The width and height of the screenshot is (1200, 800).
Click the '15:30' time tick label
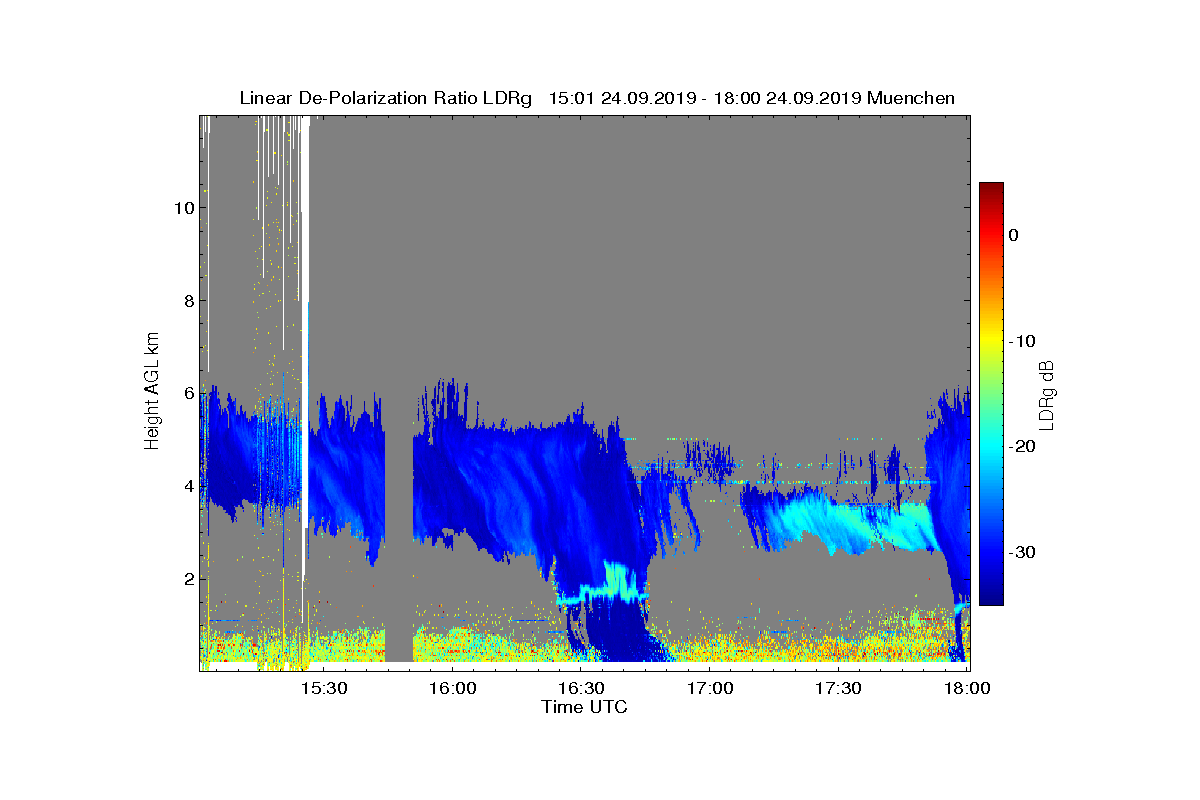click(x=326, y=688)
